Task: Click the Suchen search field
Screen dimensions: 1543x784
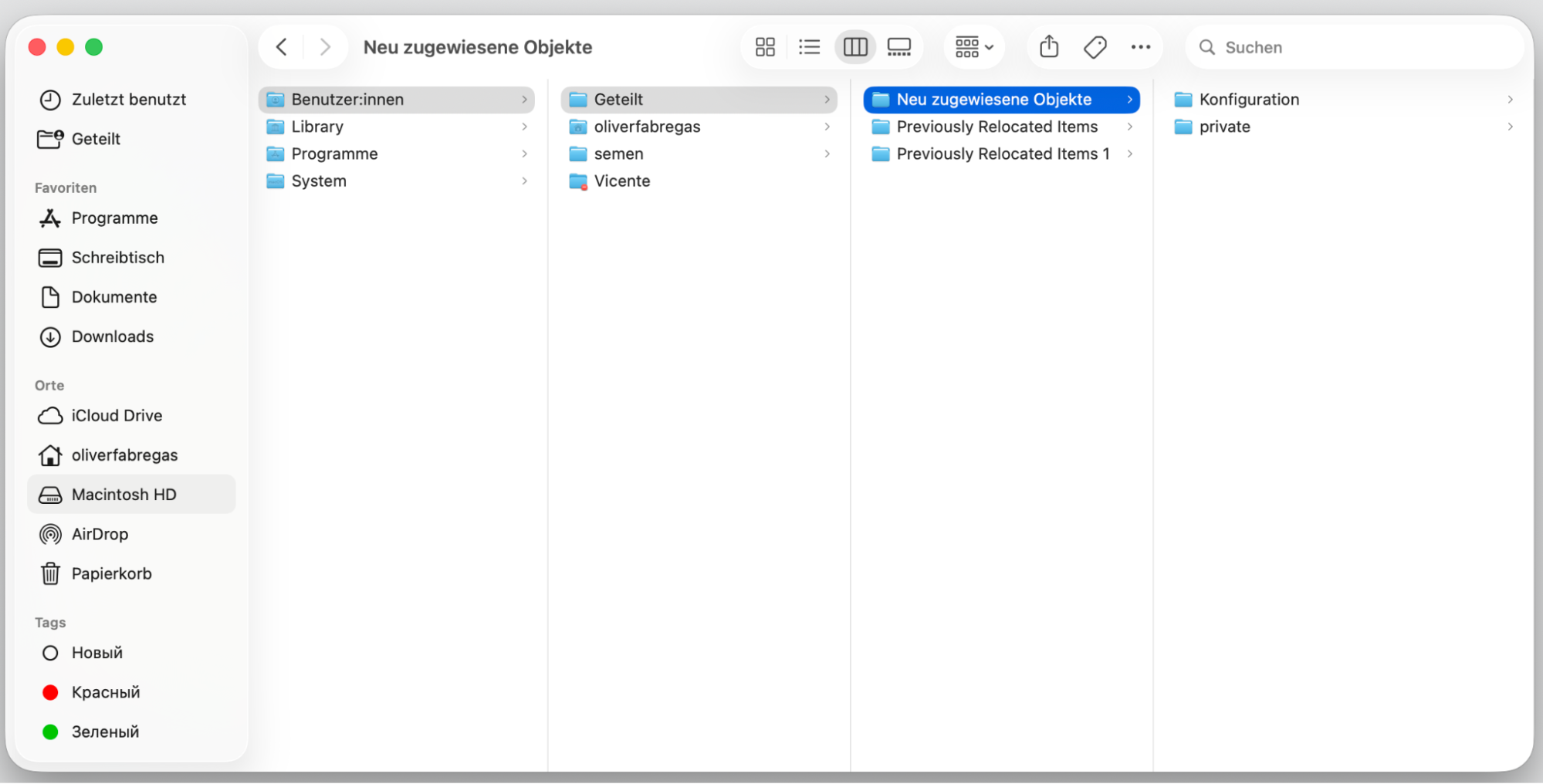Action: (1355, 47)
